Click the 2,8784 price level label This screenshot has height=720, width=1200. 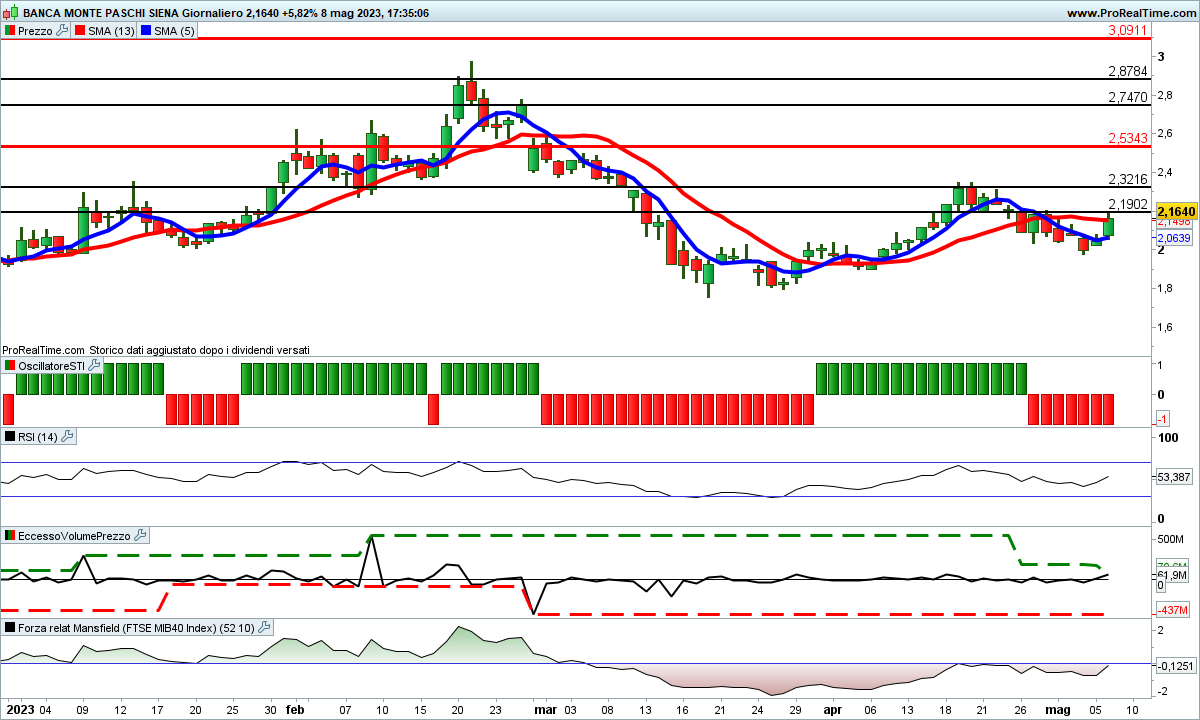point(1128,71)
